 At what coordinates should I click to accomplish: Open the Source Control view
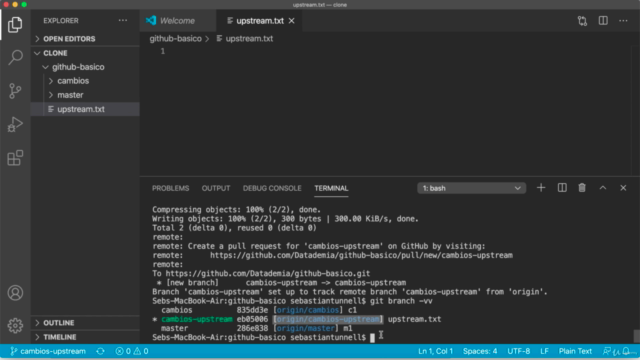click(x=15, y=91)
